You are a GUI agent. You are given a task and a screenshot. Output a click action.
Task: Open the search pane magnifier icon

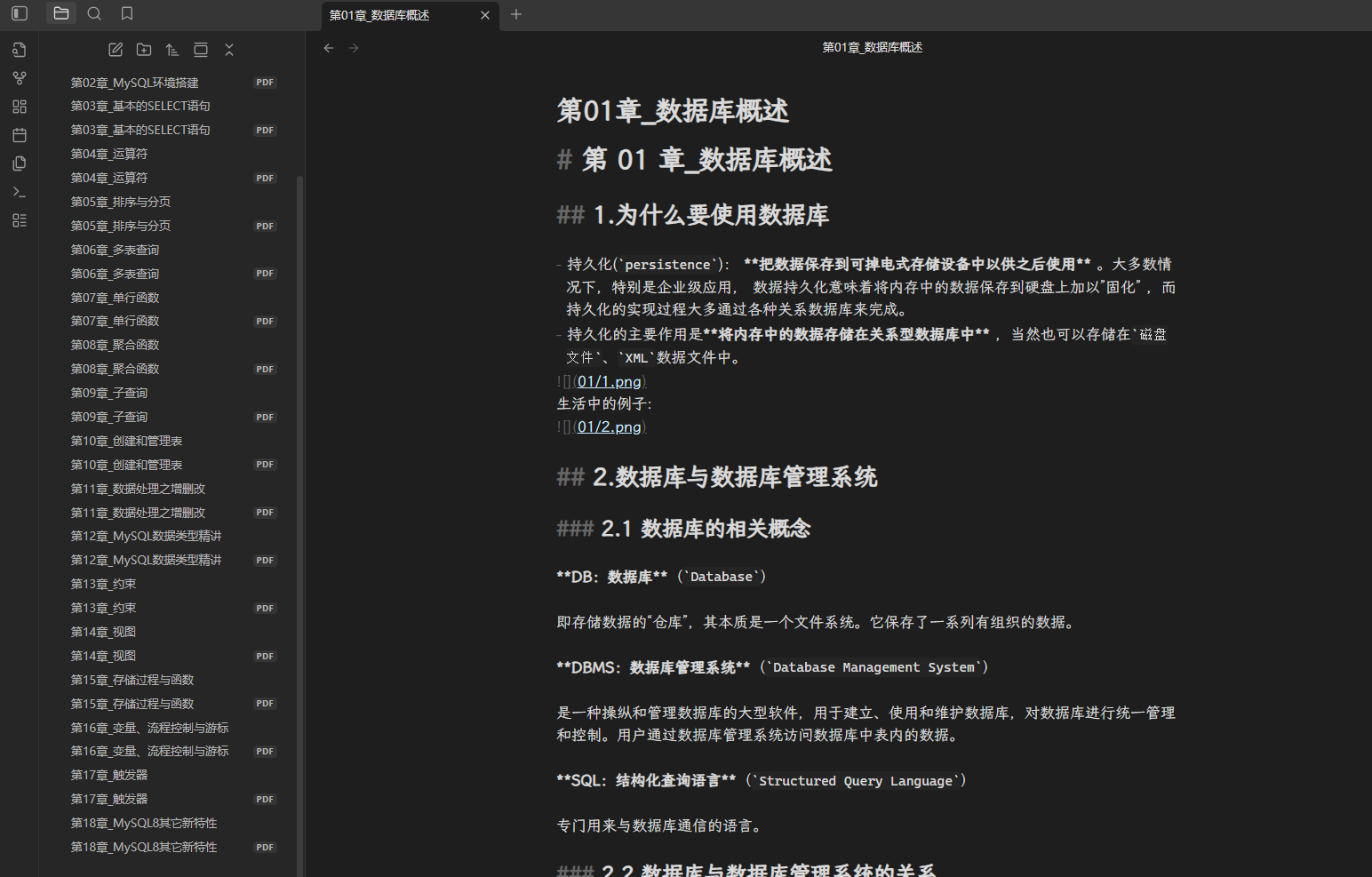(x=94, y=13)
